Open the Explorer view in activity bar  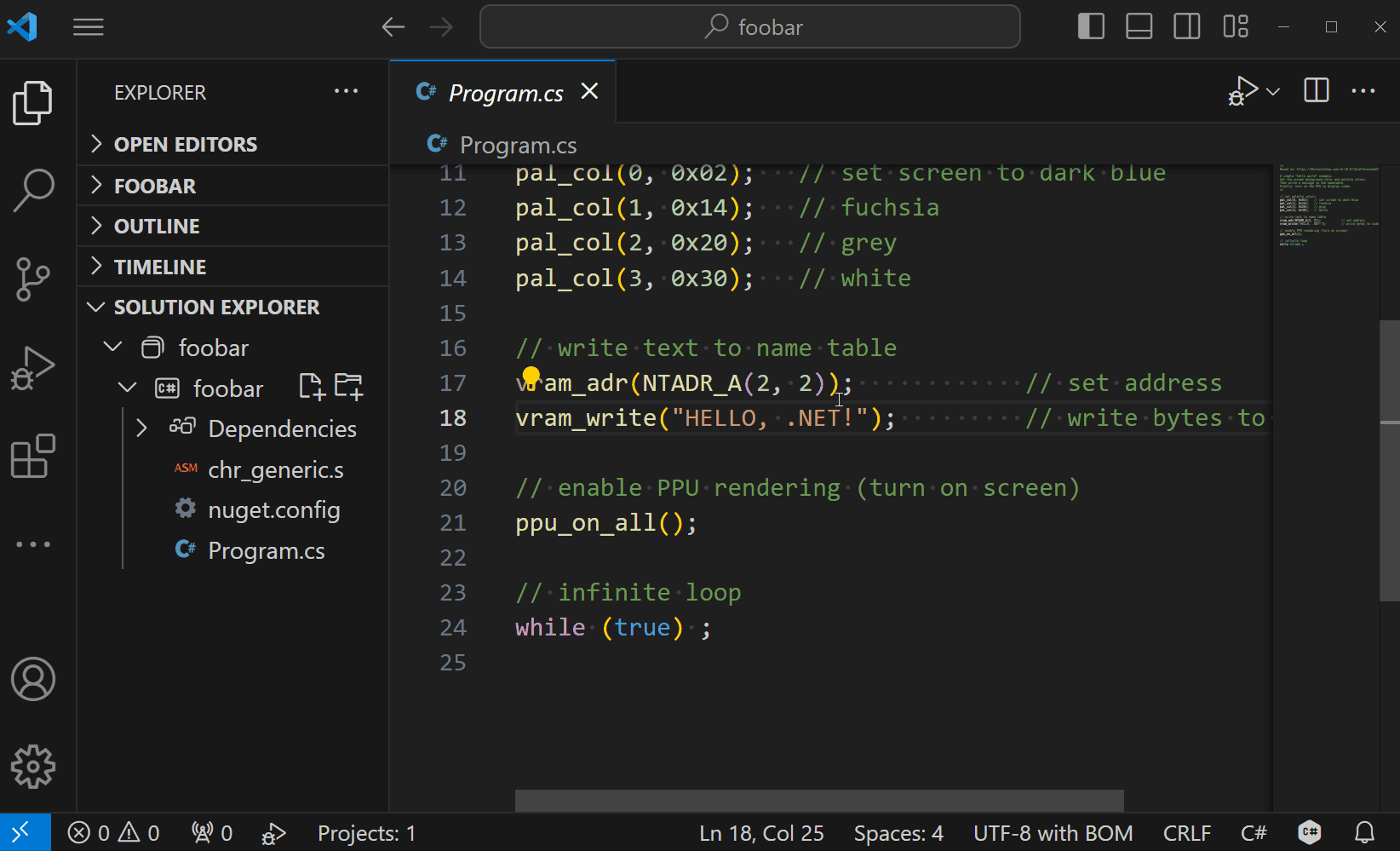point(33,103)
